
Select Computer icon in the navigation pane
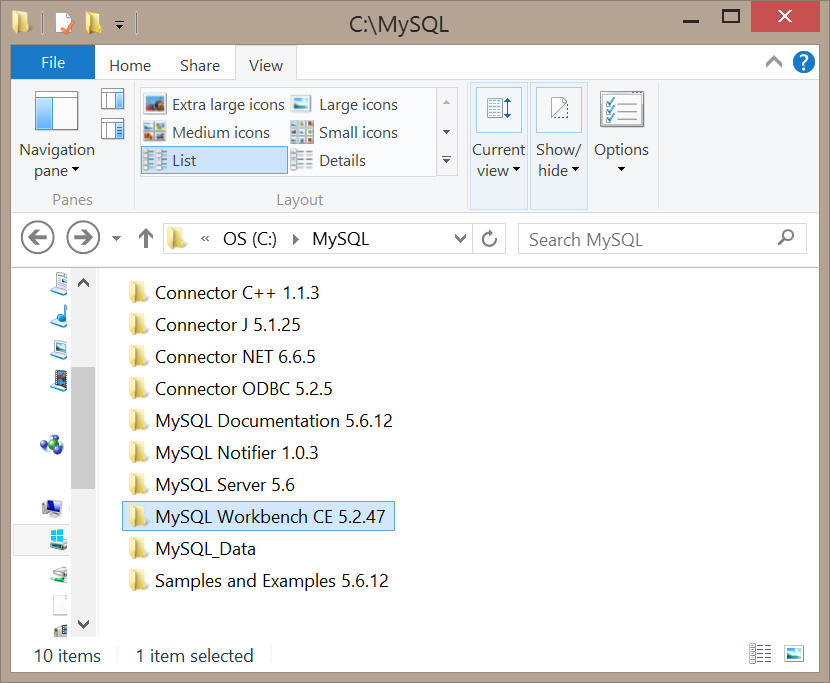point(52,508)
